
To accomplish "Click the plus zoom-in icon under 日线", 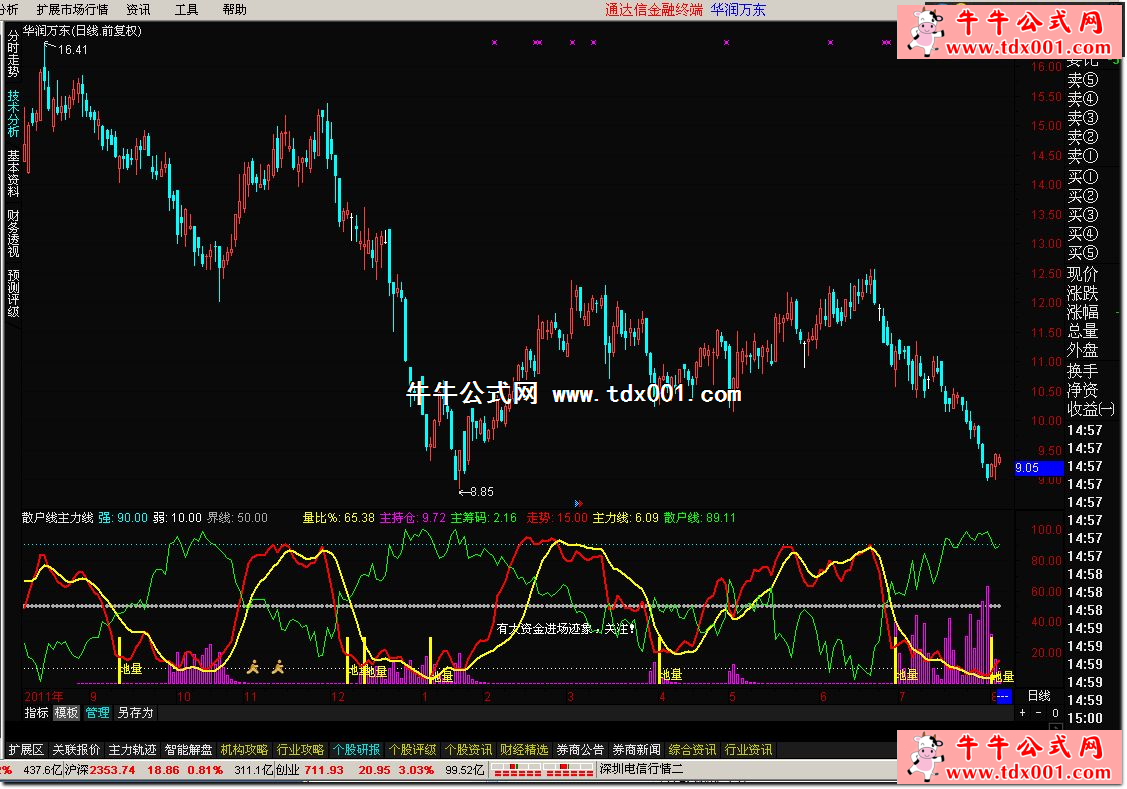I will (1023, 713).
